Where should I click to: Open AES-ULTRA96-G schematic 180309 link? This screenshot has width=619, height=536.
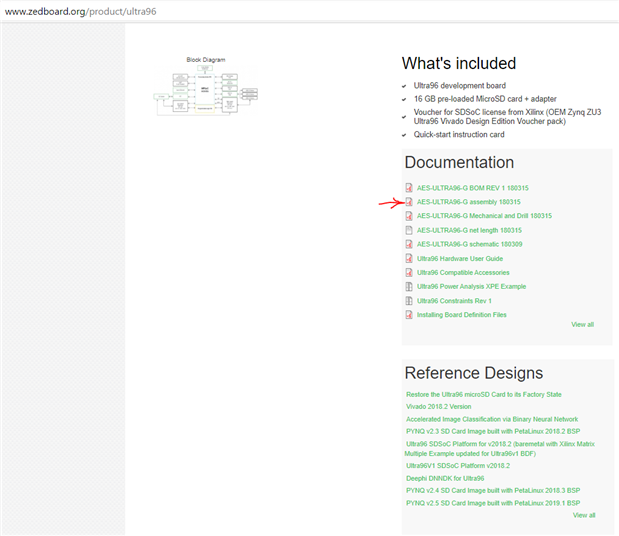point(469,244)
